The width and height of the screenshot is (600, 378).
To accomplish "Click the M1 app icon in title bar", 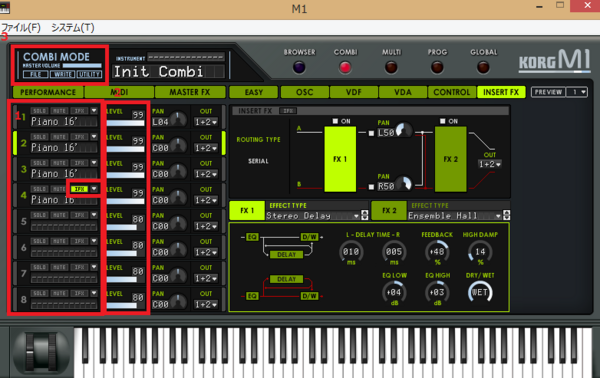I will tap(5, 7).
